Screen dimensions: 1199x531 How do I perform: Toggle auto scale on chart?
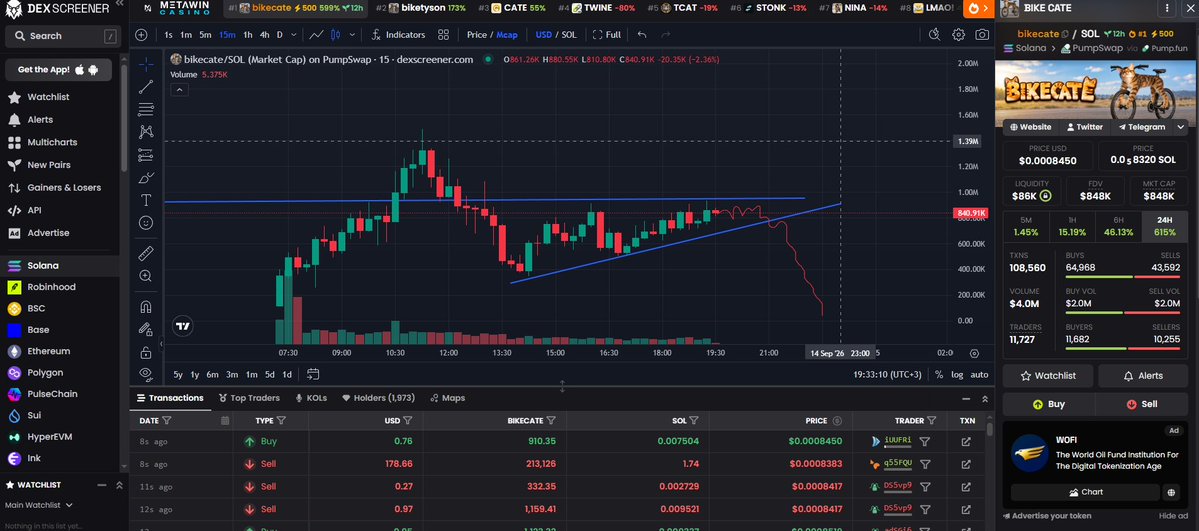click(979, 374)
